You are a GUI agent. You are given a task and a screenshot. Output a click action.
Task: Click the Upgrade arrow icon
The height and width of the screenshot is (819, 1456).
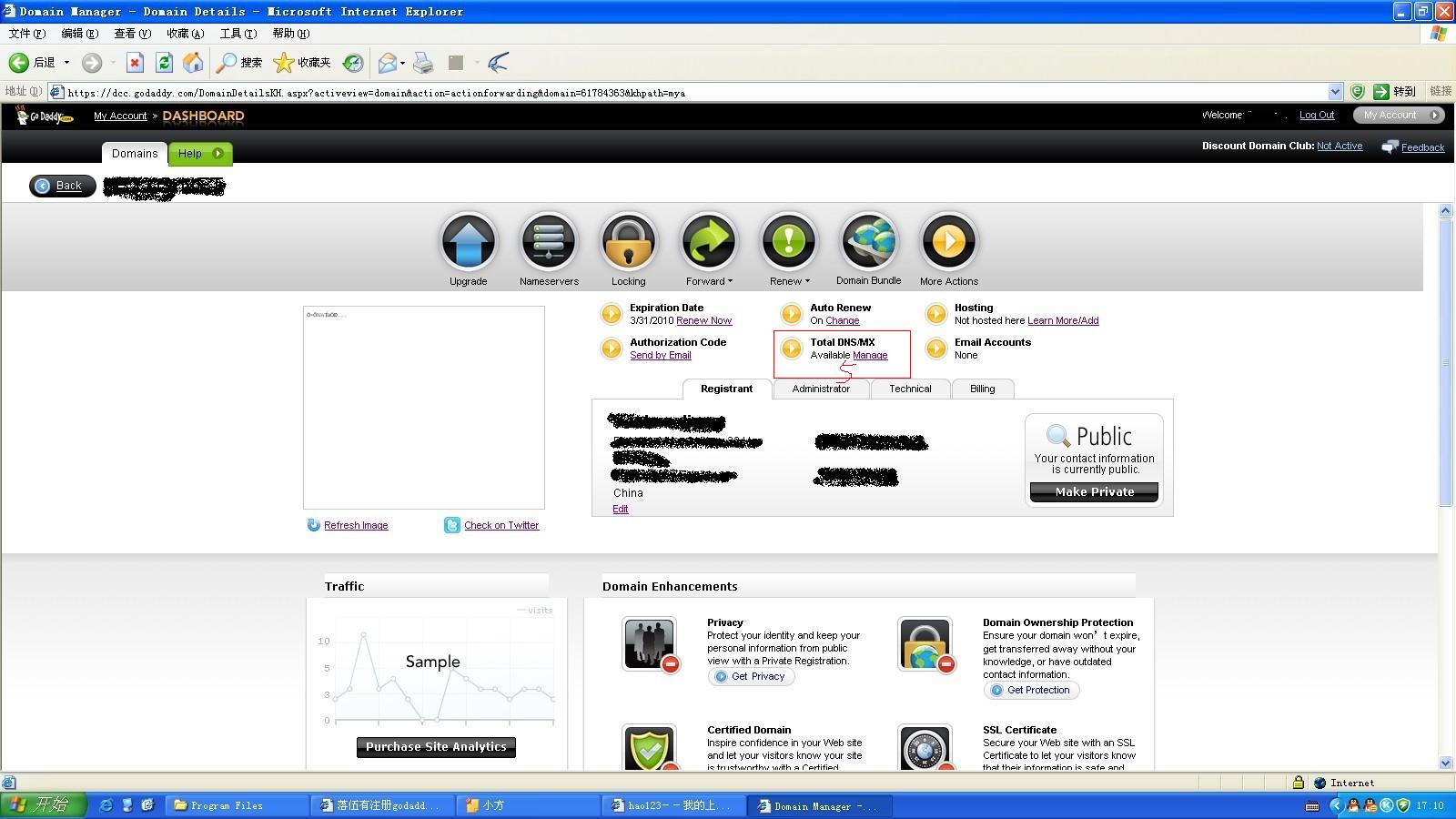coord(469,242)
